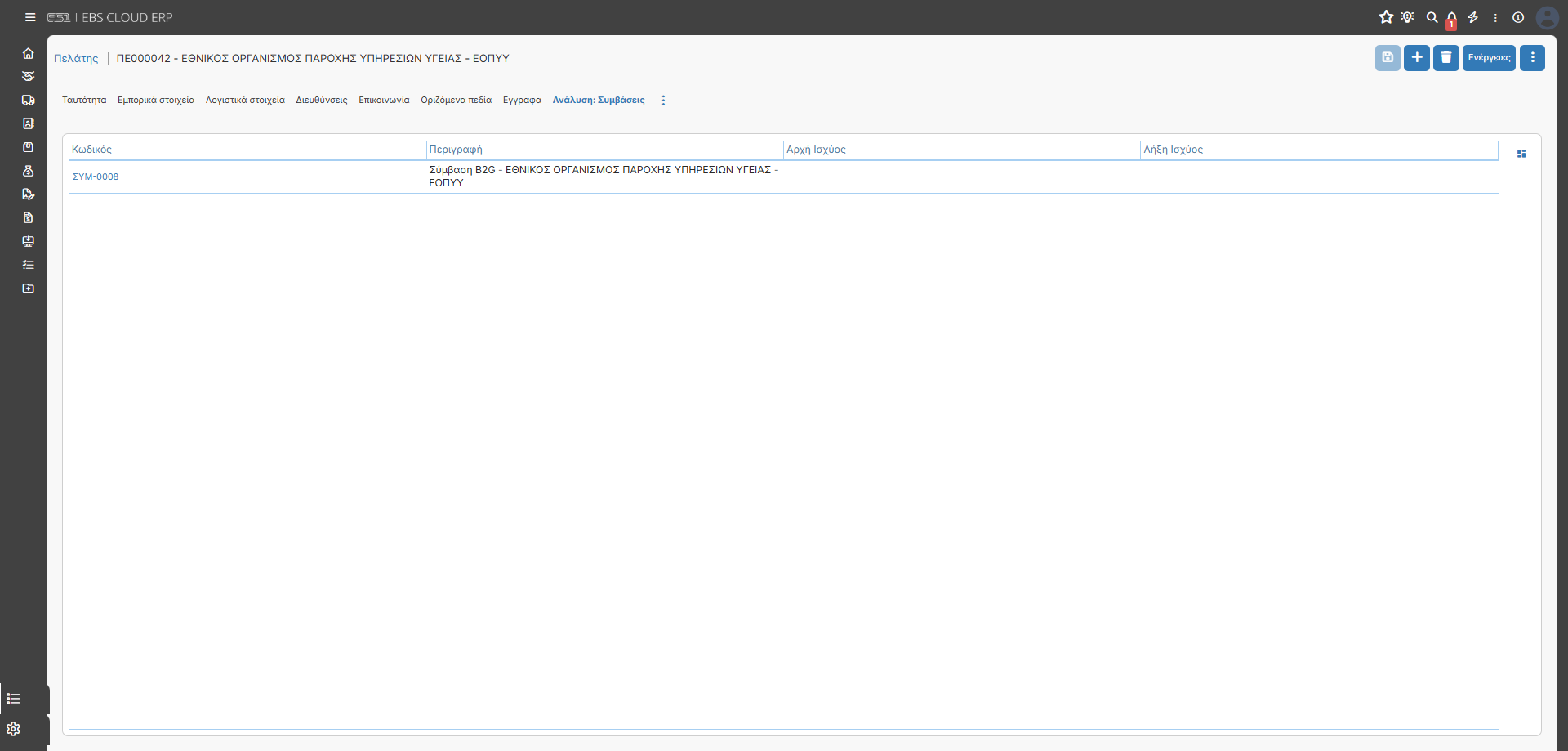The height and width of the screenshot is (751, 1568).
Task: Open the info icon in top bar
Action: (x=1518, y=17)
